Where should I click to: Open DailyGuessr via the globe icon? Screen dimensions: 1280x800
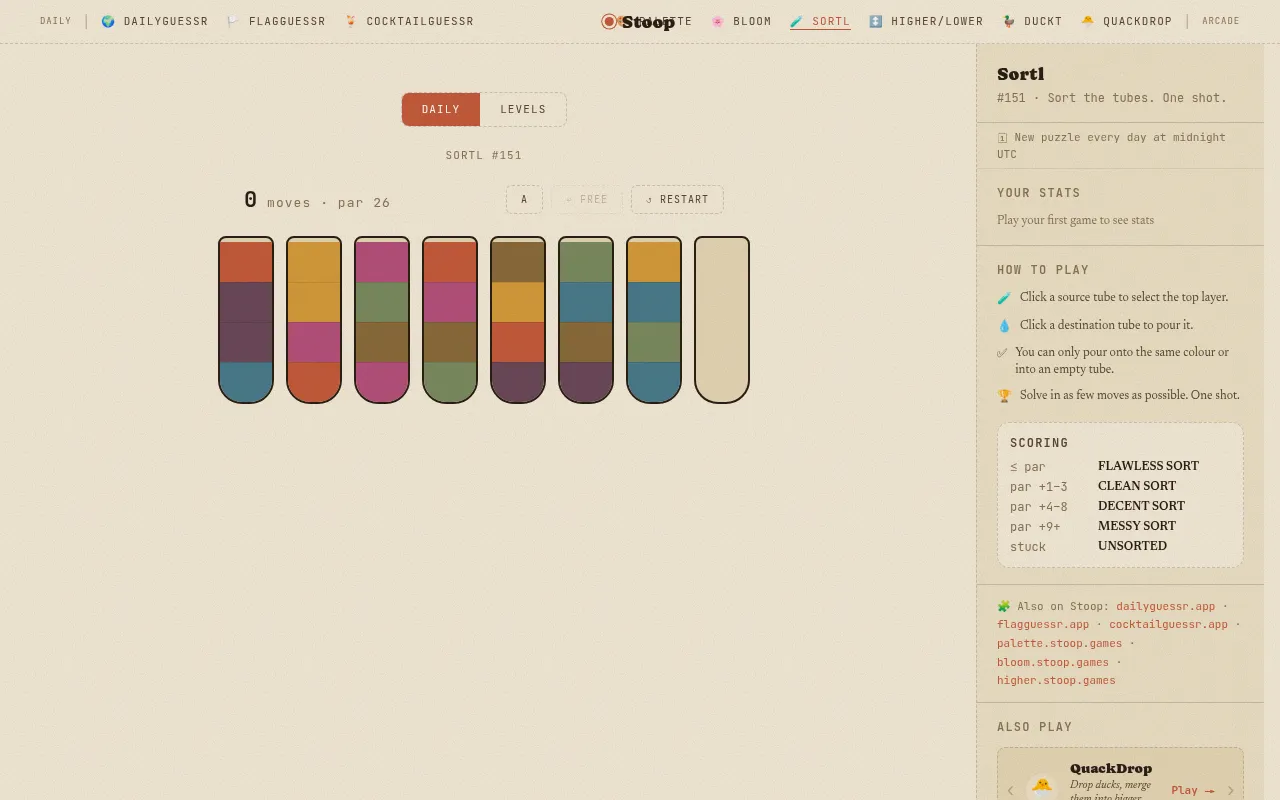pos(108,21)
